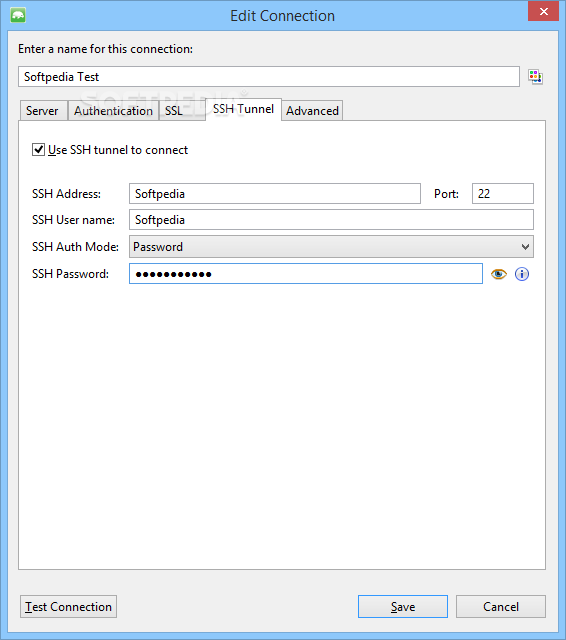Save the connection settings
Viewport: 566px width, 640px height.
pyautogui.click(x=403, y=607)
